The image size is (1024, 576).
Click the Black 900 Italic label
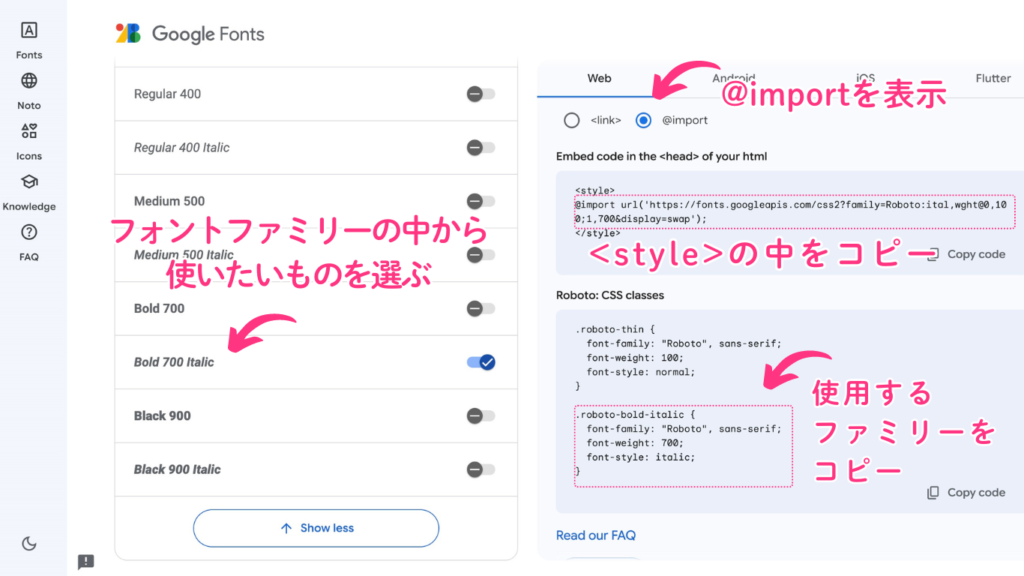[177, 469]
